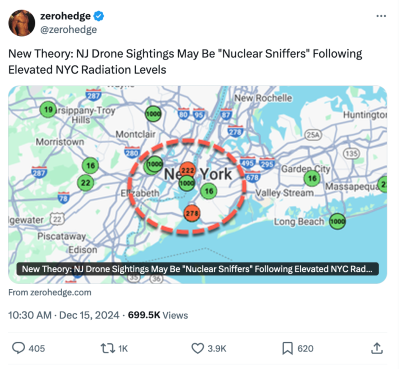Viewport: 400px width, 369px height.
Task: Click the orange 278 map marker
Action: point(192,213)
